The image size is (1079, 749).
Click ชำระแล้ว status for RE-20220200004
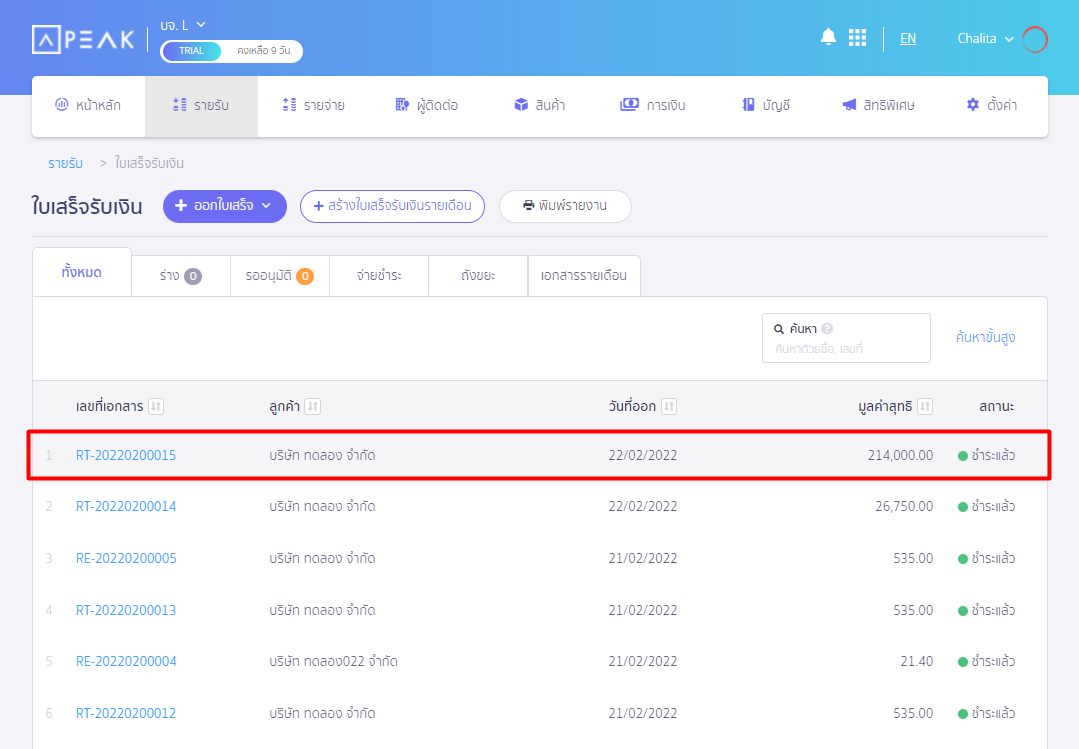click(x=987, y=661)
